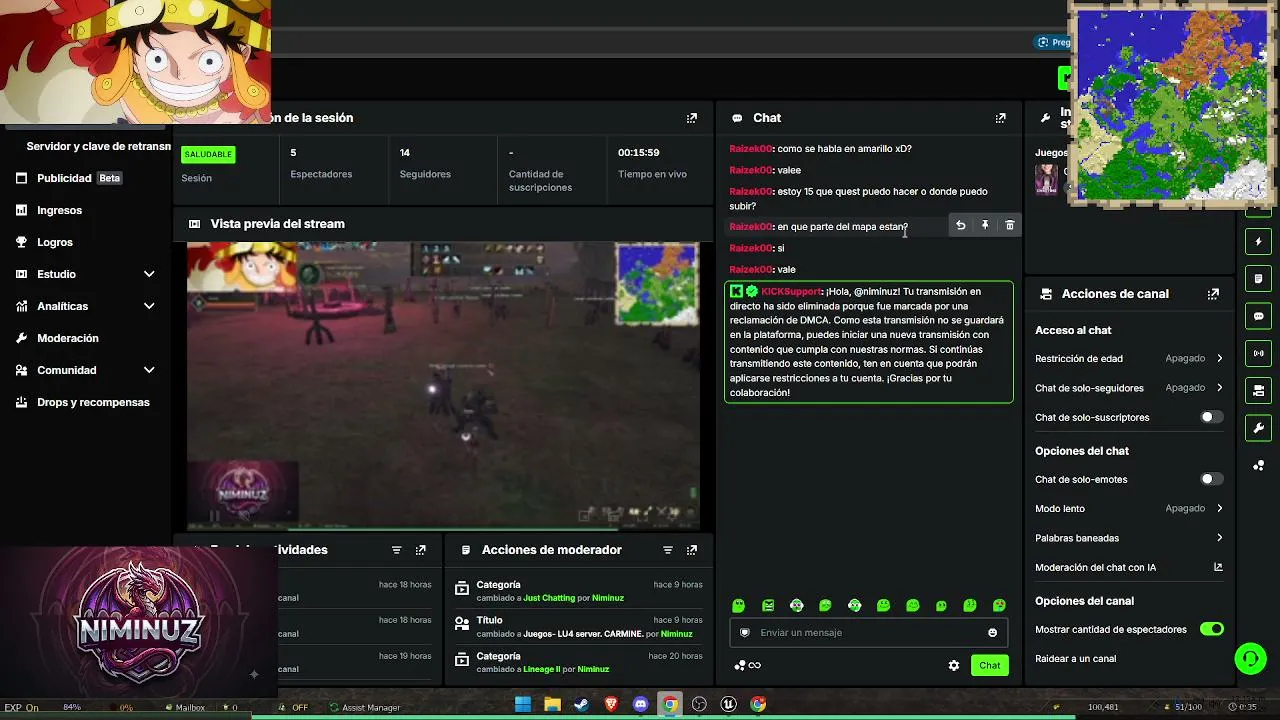Pop out the recent activities panel
Screen dimensions: 1280x720
[x=420, y=550]
